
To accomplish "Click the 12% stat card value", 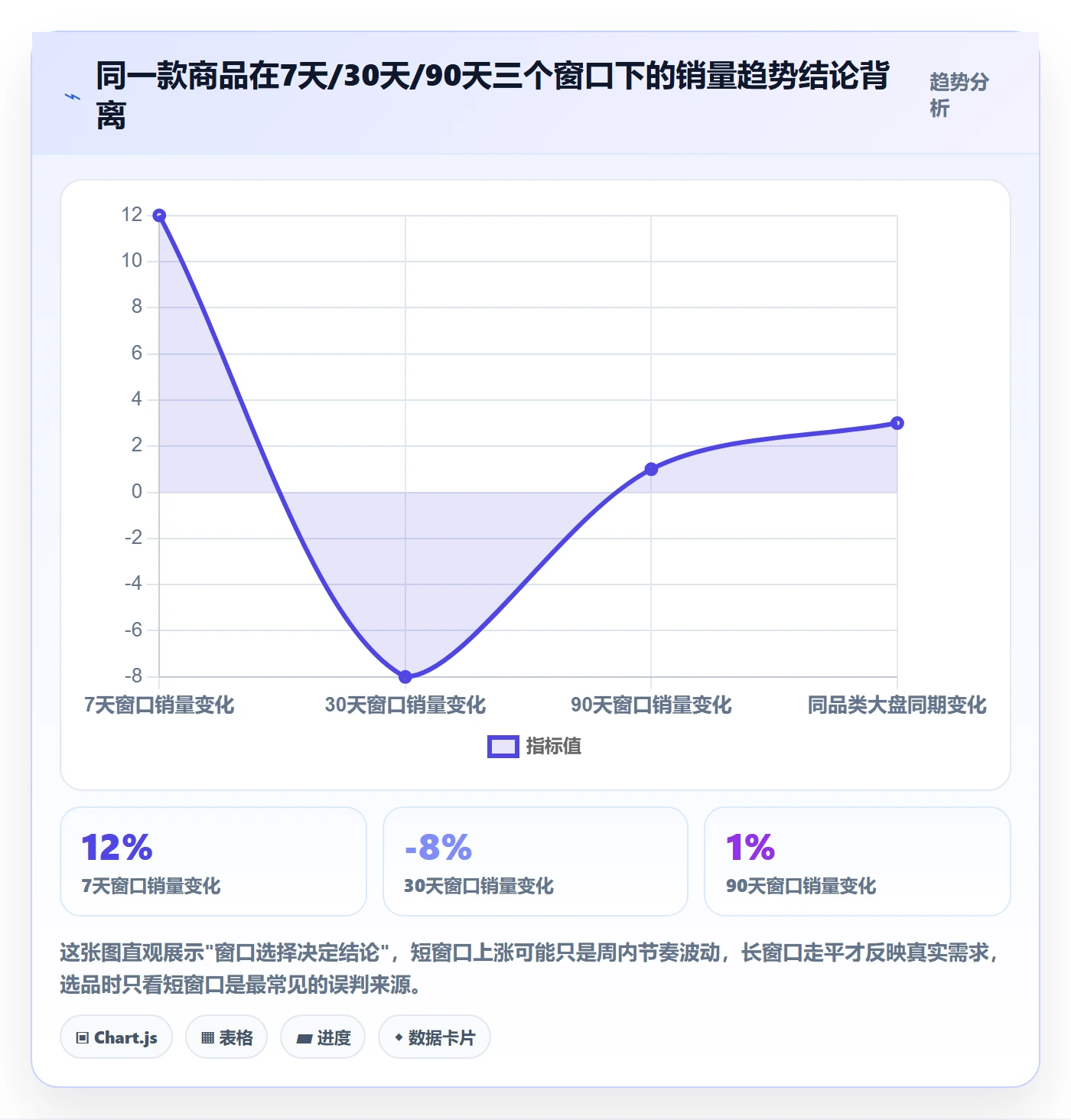I will [x=117, y=848].
